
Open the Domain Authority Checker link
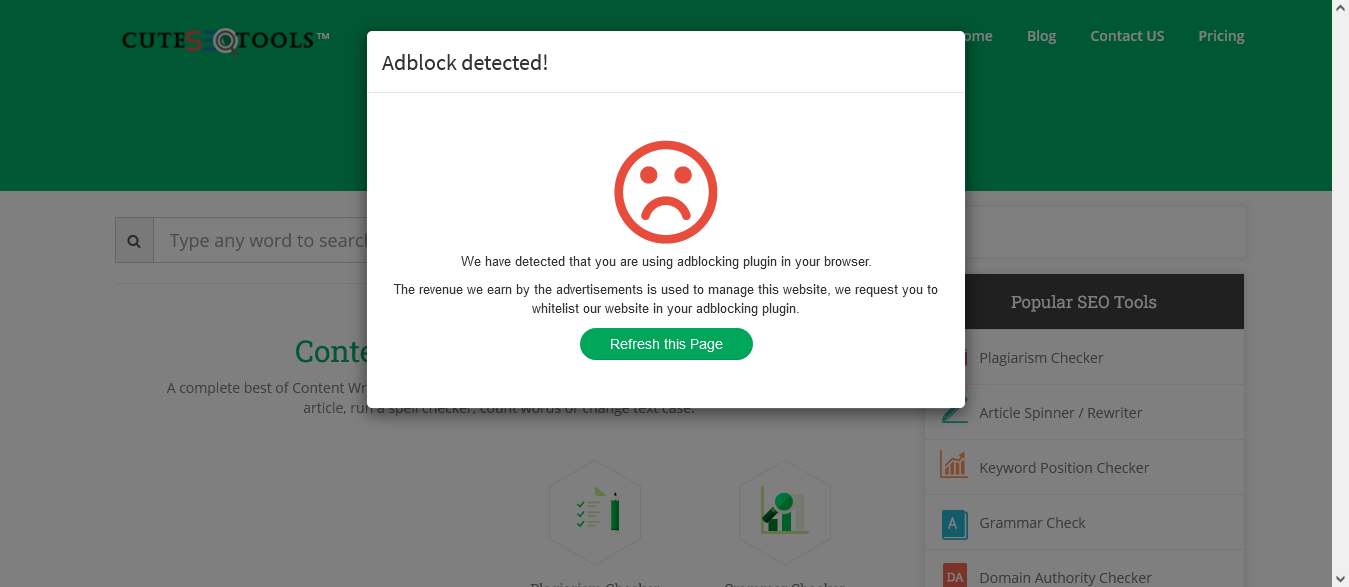1065,578
